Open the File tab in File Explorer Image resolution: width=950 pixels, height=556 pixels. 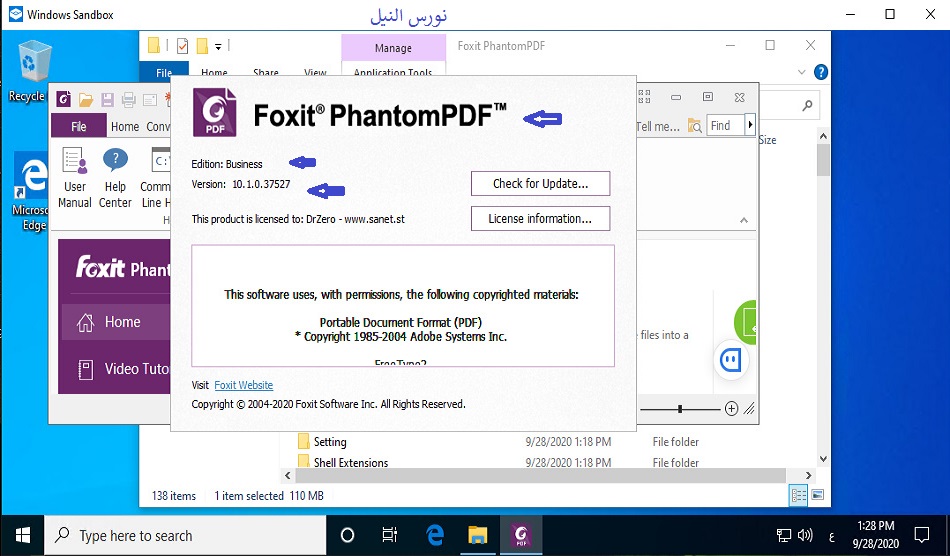[x=164, y=71]
